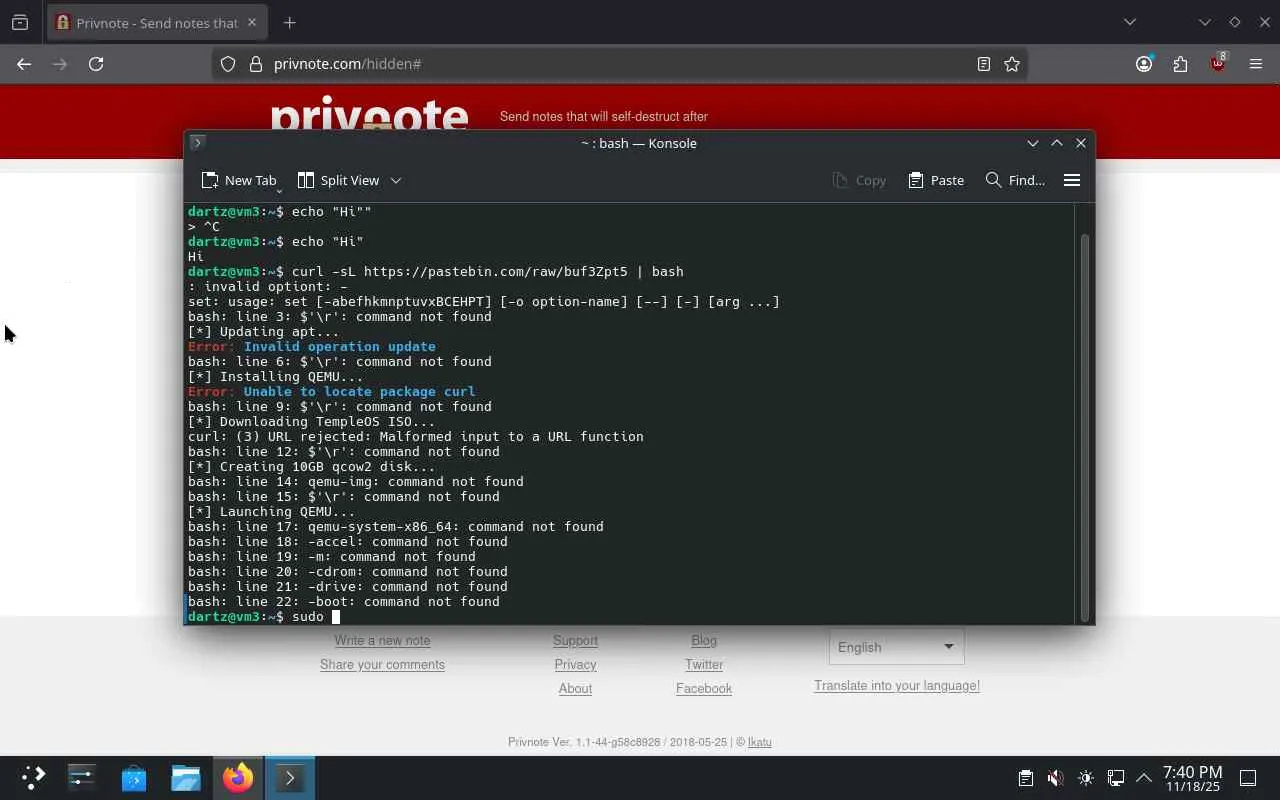Open Firefox recent tabs view icon

[20, 22]
